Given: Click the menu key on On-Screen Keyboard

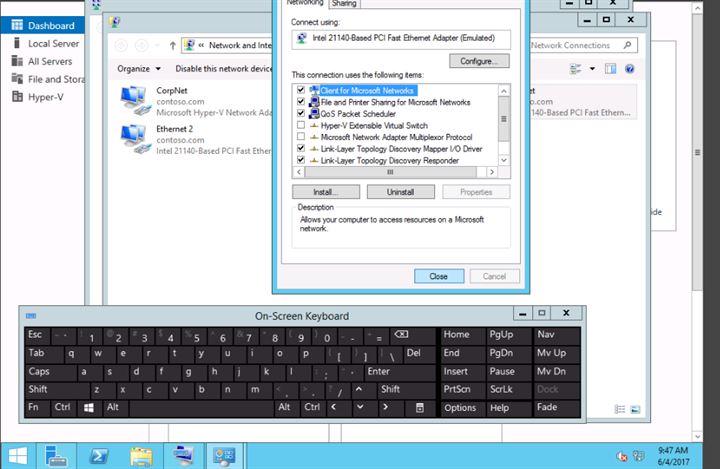Looking at the screenshot, I should click(x=419, y=407).
